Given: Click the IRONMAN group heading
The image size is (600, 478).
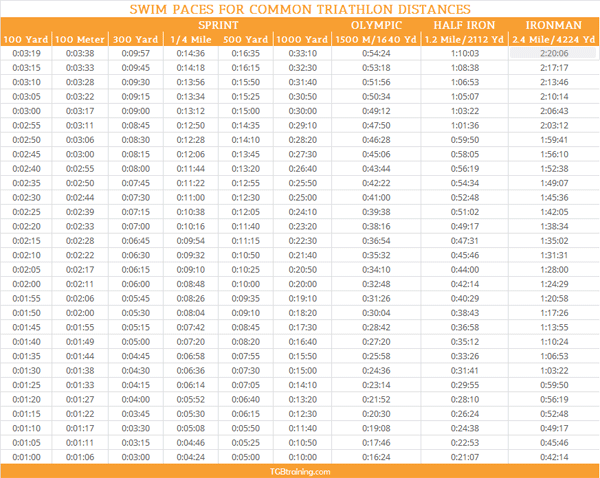Looking at the screenshot, I should 554,25.
